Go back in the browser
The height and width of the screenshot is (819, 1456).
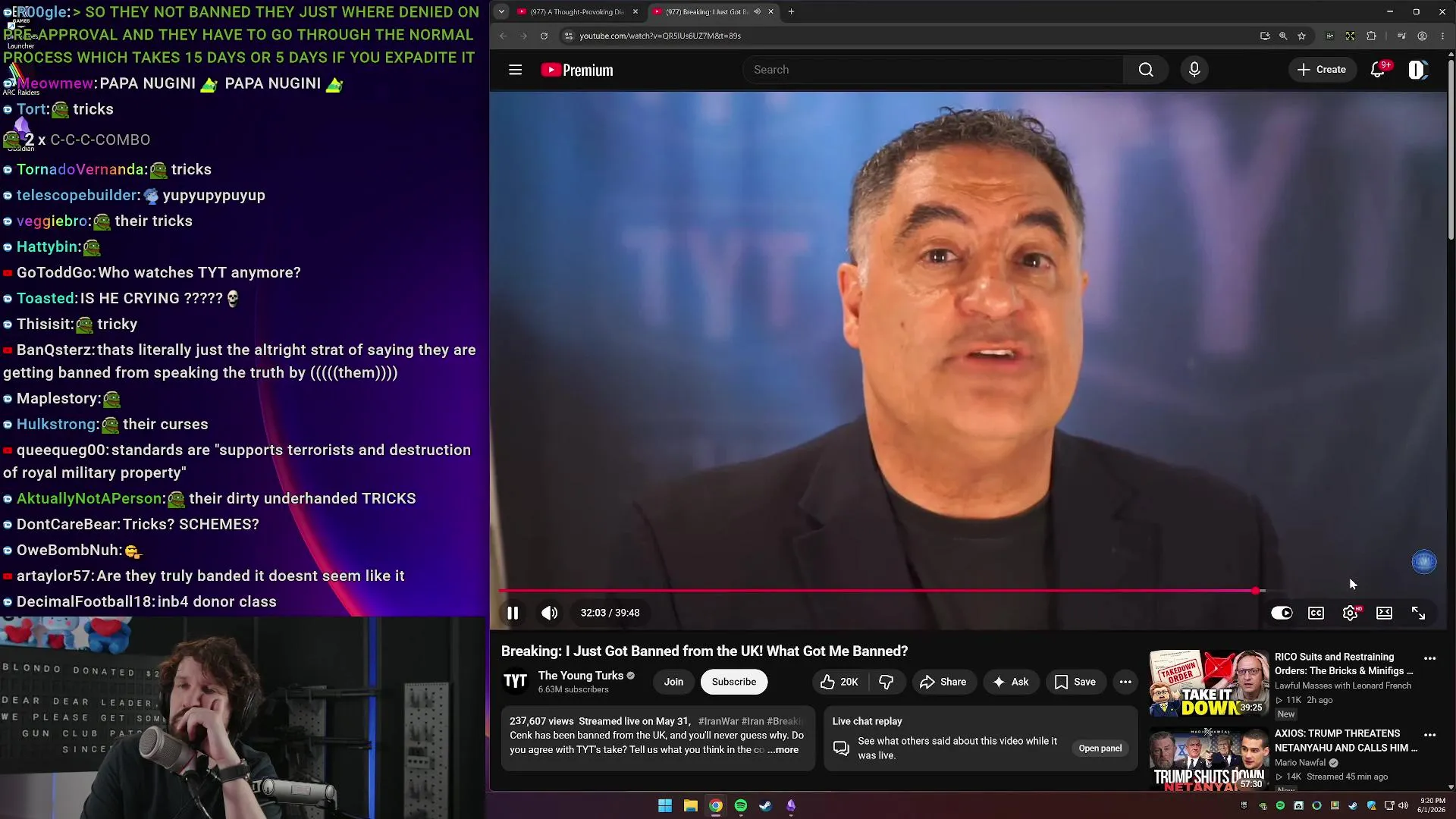(503, 36)
